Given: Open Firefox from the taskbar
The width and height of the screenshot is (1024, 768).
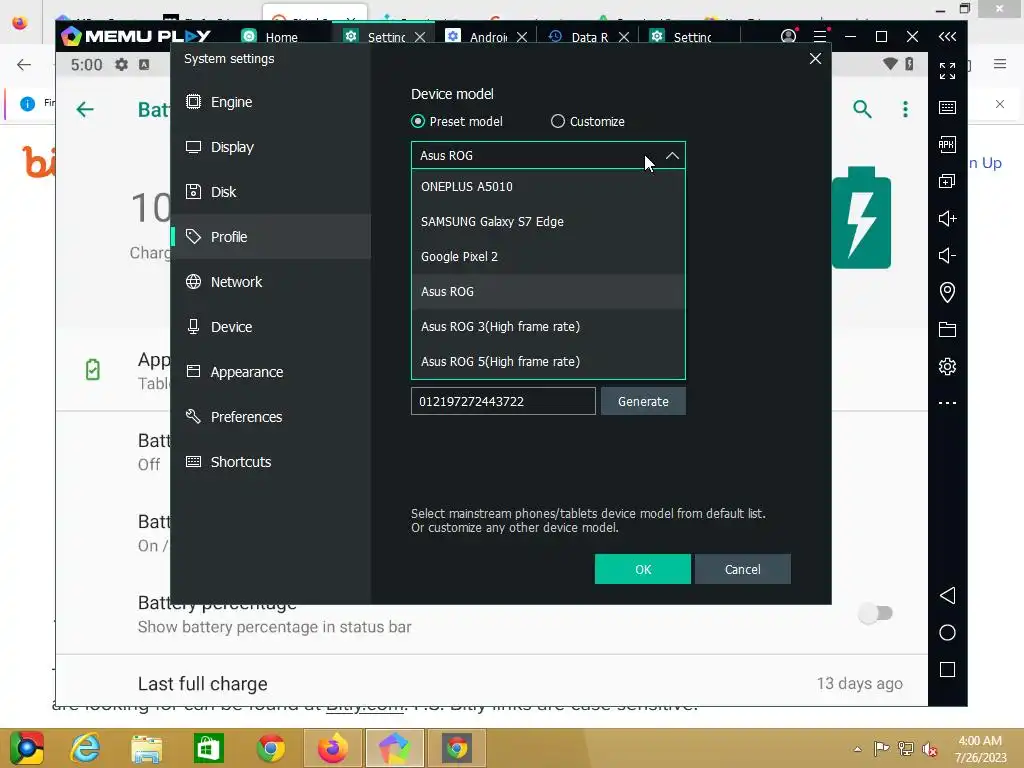Looking at the screenshot, I should pos(333,748).
